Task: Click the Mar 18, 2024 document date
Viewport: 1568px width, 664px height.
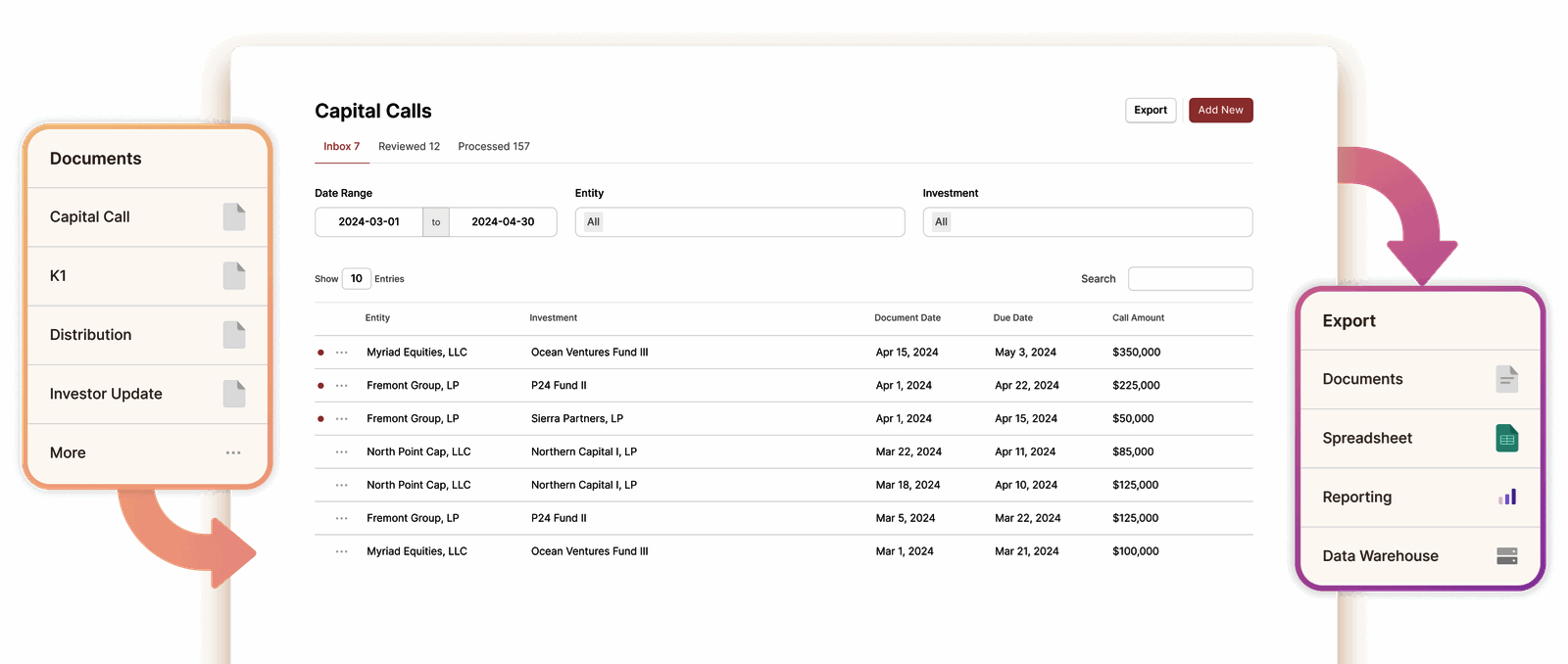Action: 908,486
